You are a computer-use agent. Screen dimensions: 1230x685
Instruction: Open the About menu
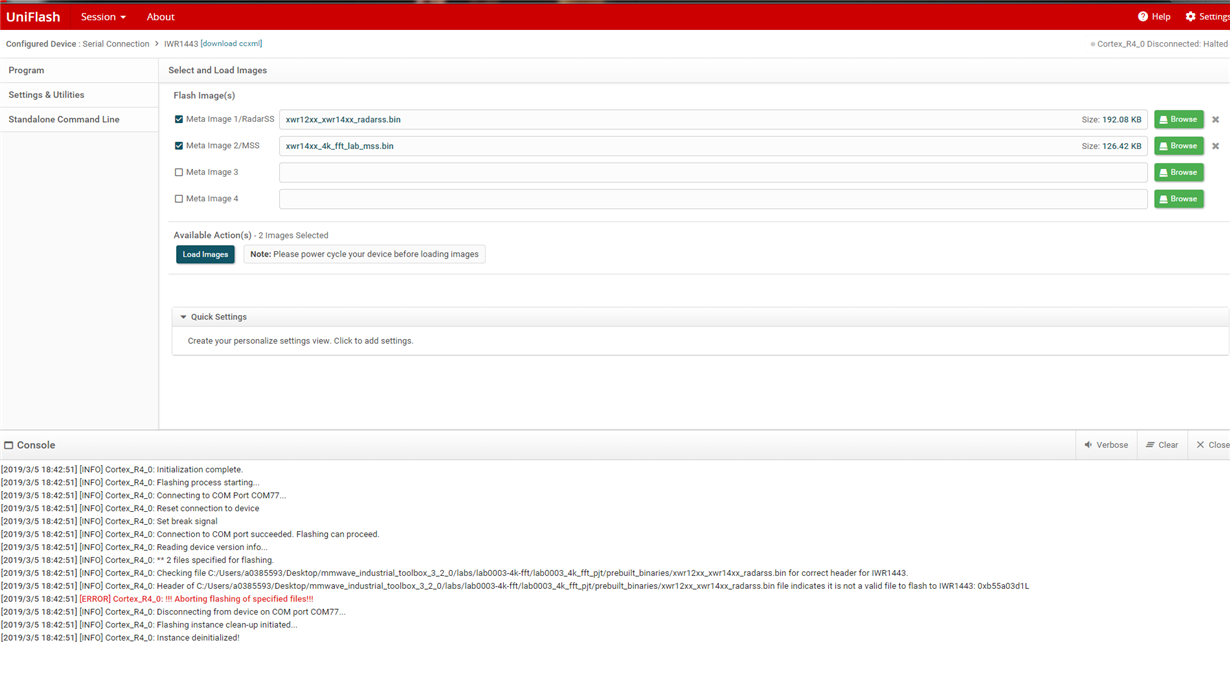[160, 17]
